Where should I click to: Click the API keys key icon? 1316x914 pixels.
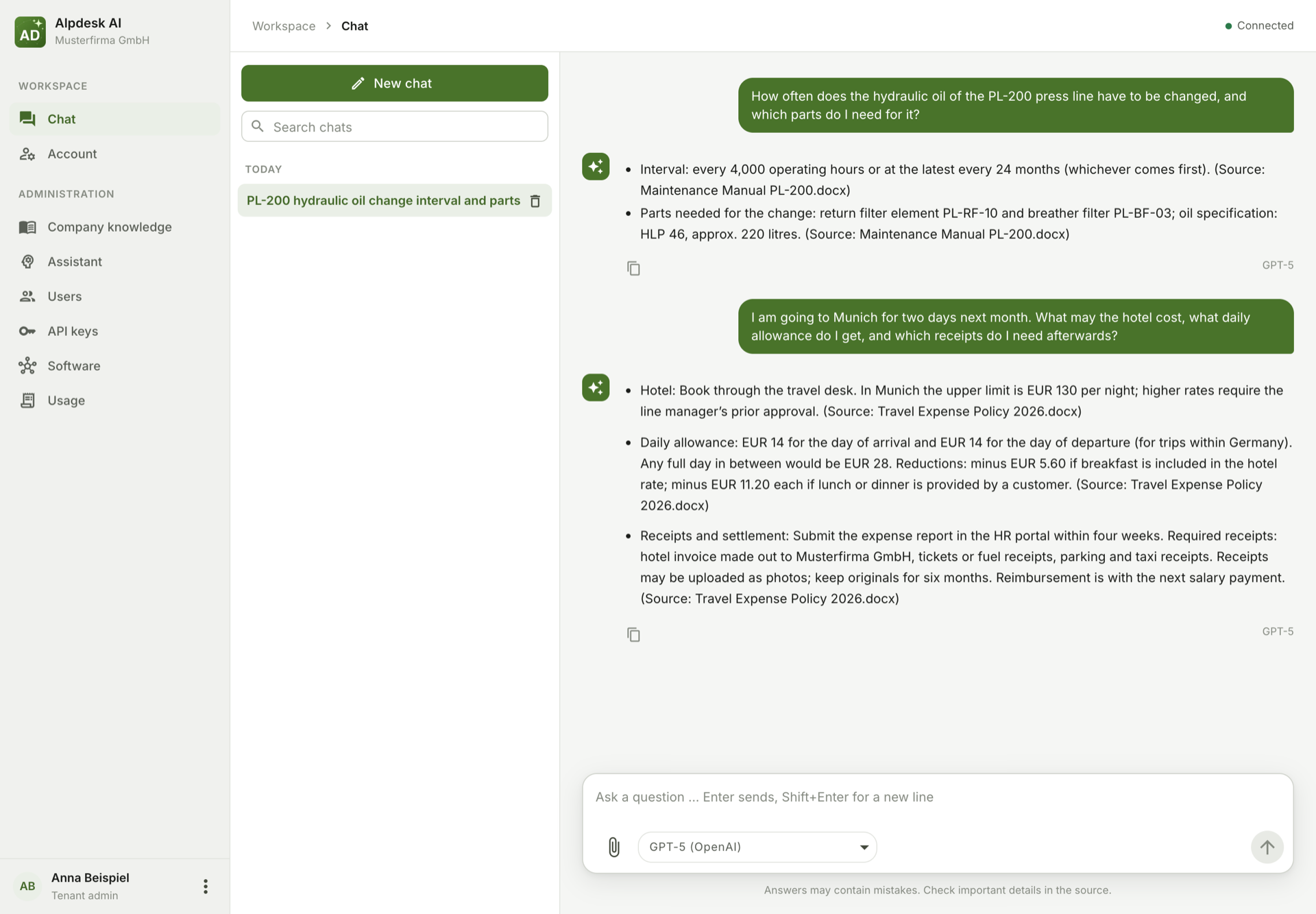tap(27, 331)
